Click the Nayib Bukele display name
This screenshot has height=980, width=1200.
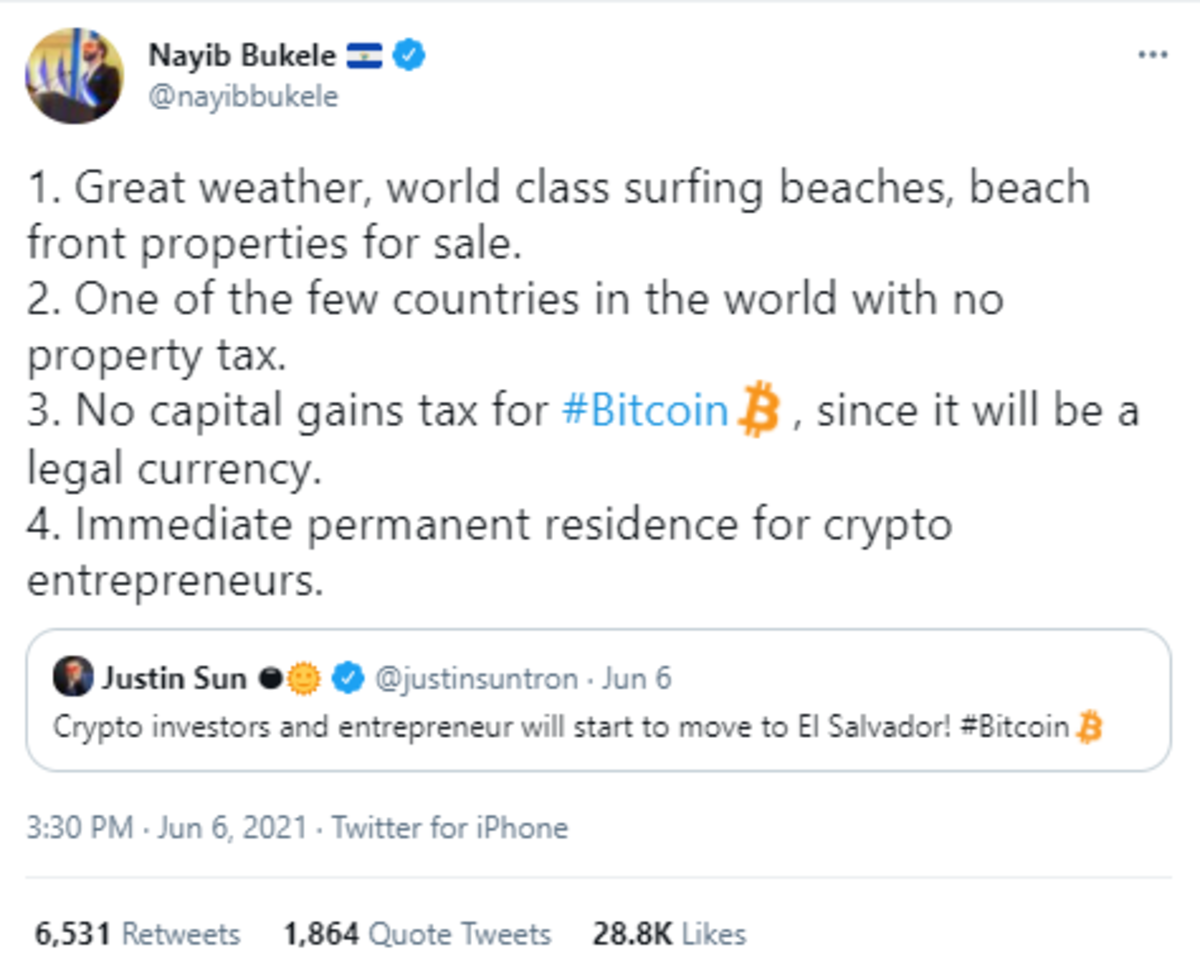pyautogui.click(x=242, y=56)
